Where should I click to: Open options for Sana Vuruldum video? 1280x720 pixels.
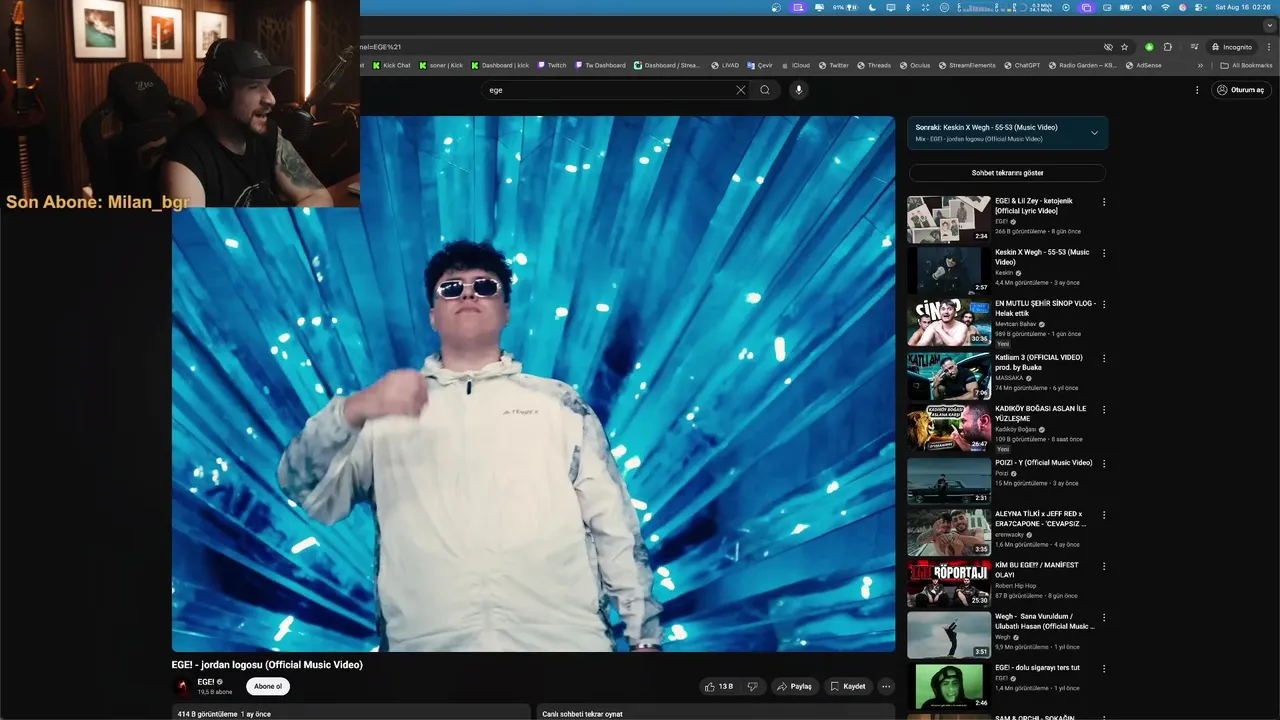coord(1104,617)
